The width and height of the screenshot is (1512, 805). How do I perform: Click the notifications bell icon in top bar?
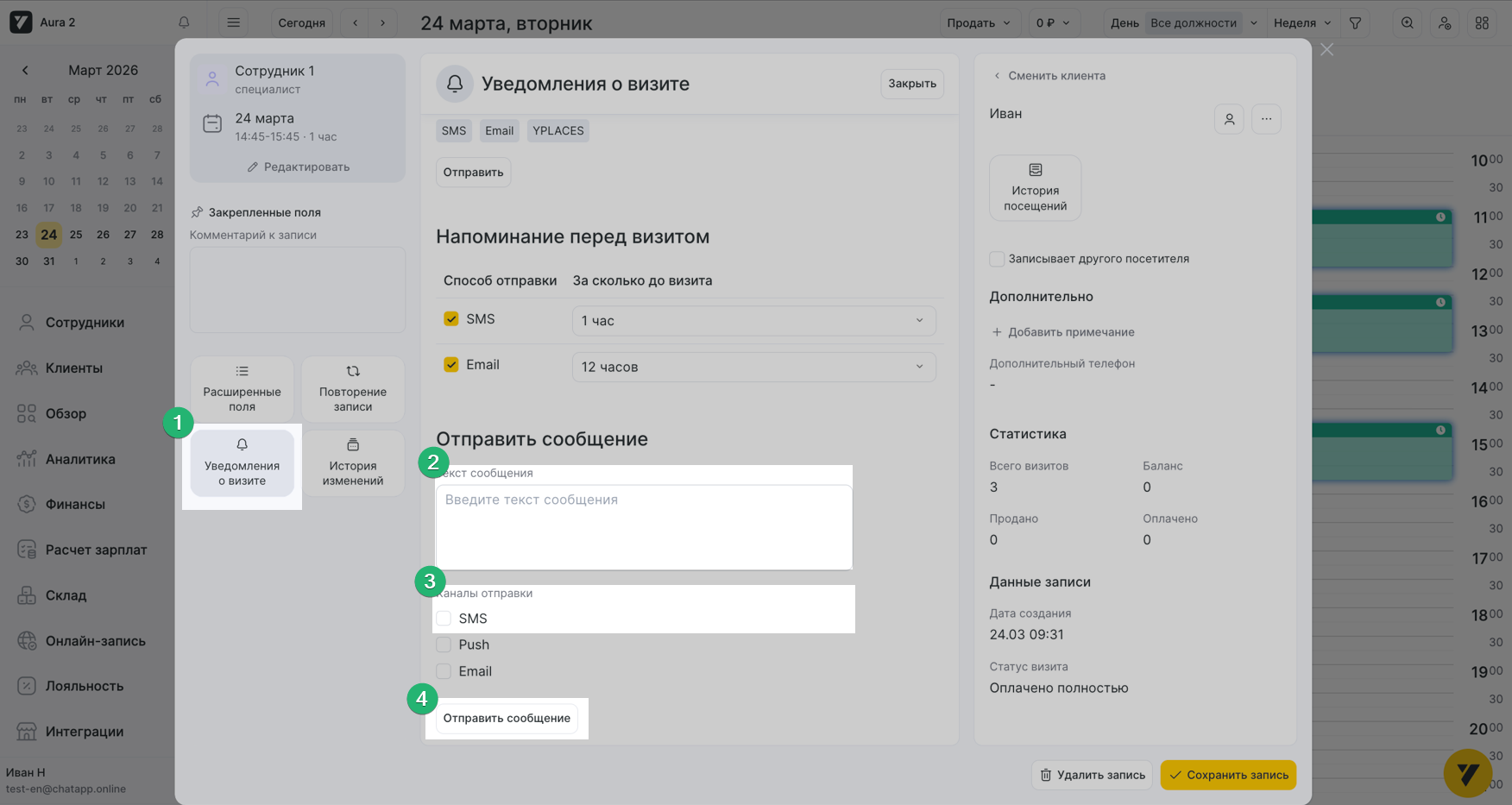[184, 22]
